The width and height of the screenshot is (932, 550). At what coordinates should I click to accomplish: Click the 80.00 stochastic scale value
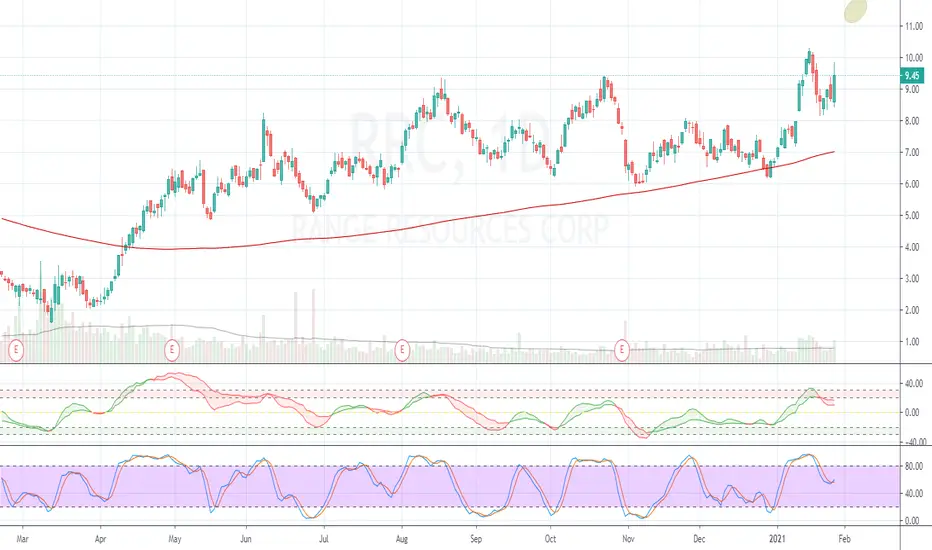point(914,466)
